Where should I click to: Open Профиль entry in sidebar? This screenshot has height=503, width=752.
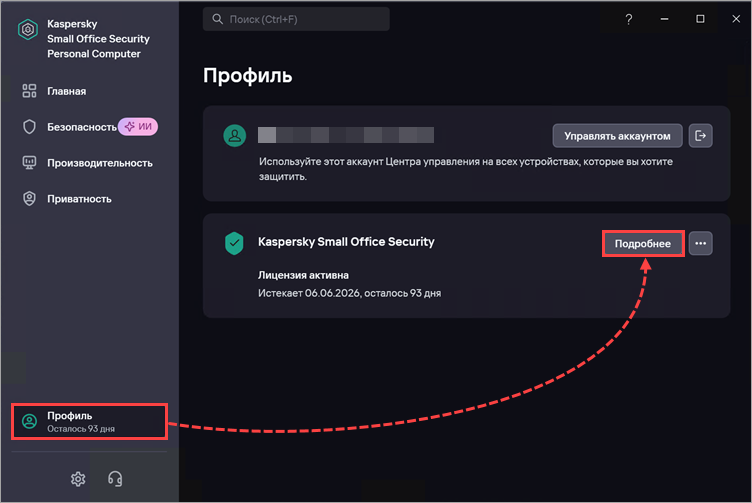pyautogui.click(x=90, y=421)
